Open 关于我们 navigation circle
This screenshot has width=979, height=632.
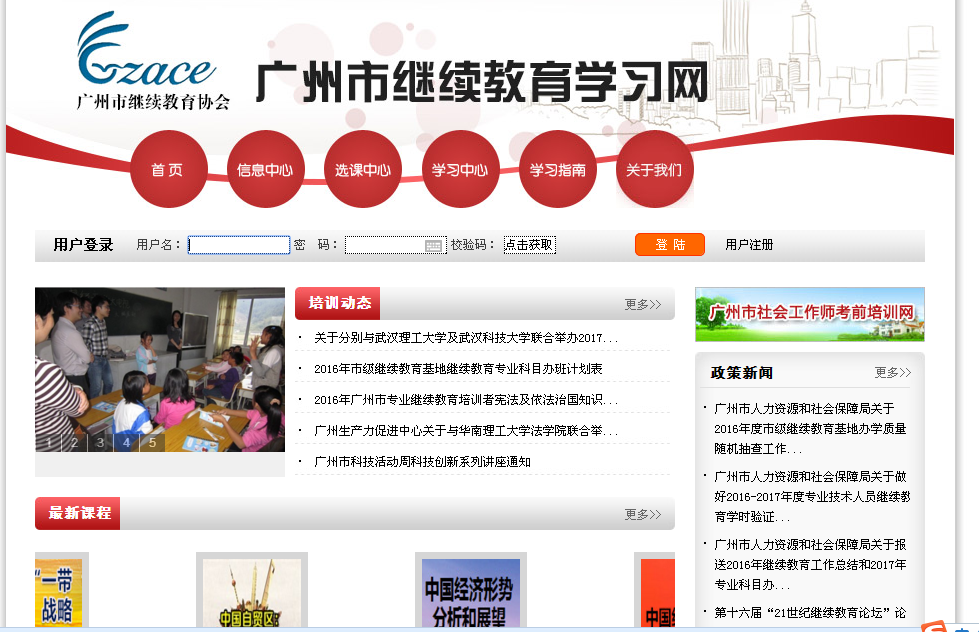(654, 170)
